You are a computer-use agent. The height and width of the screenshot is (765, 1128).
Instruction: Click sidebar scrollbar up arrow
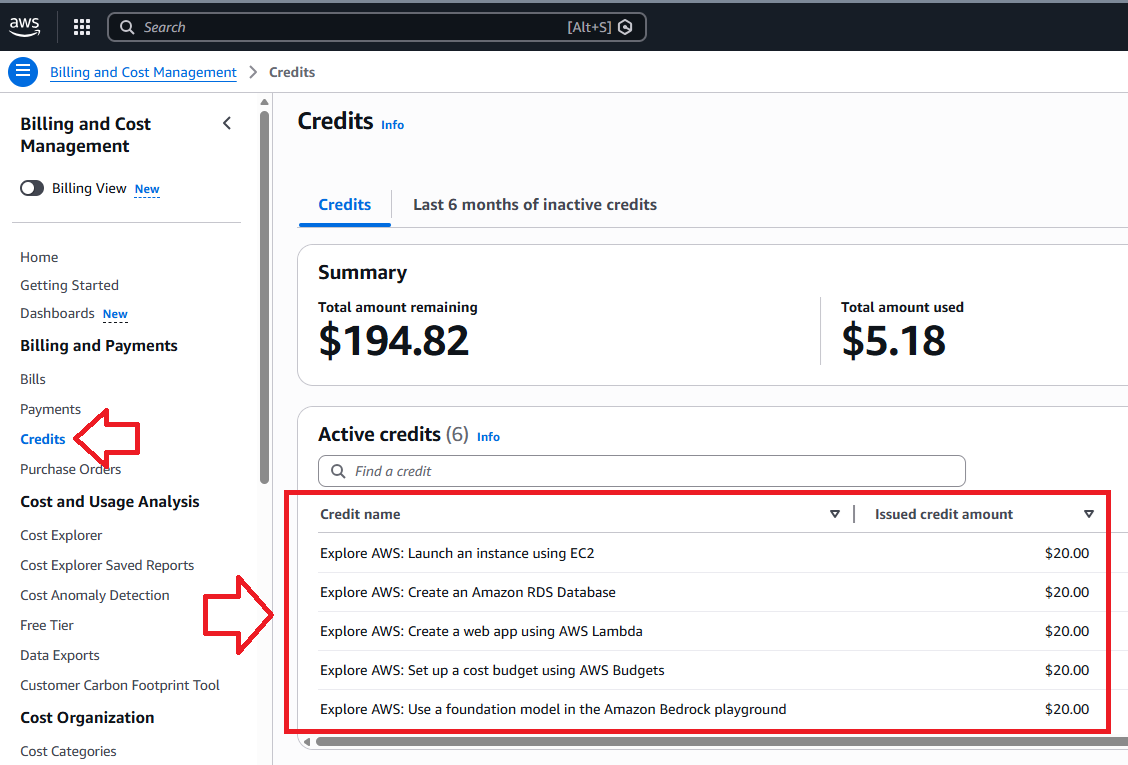point(264,102)
